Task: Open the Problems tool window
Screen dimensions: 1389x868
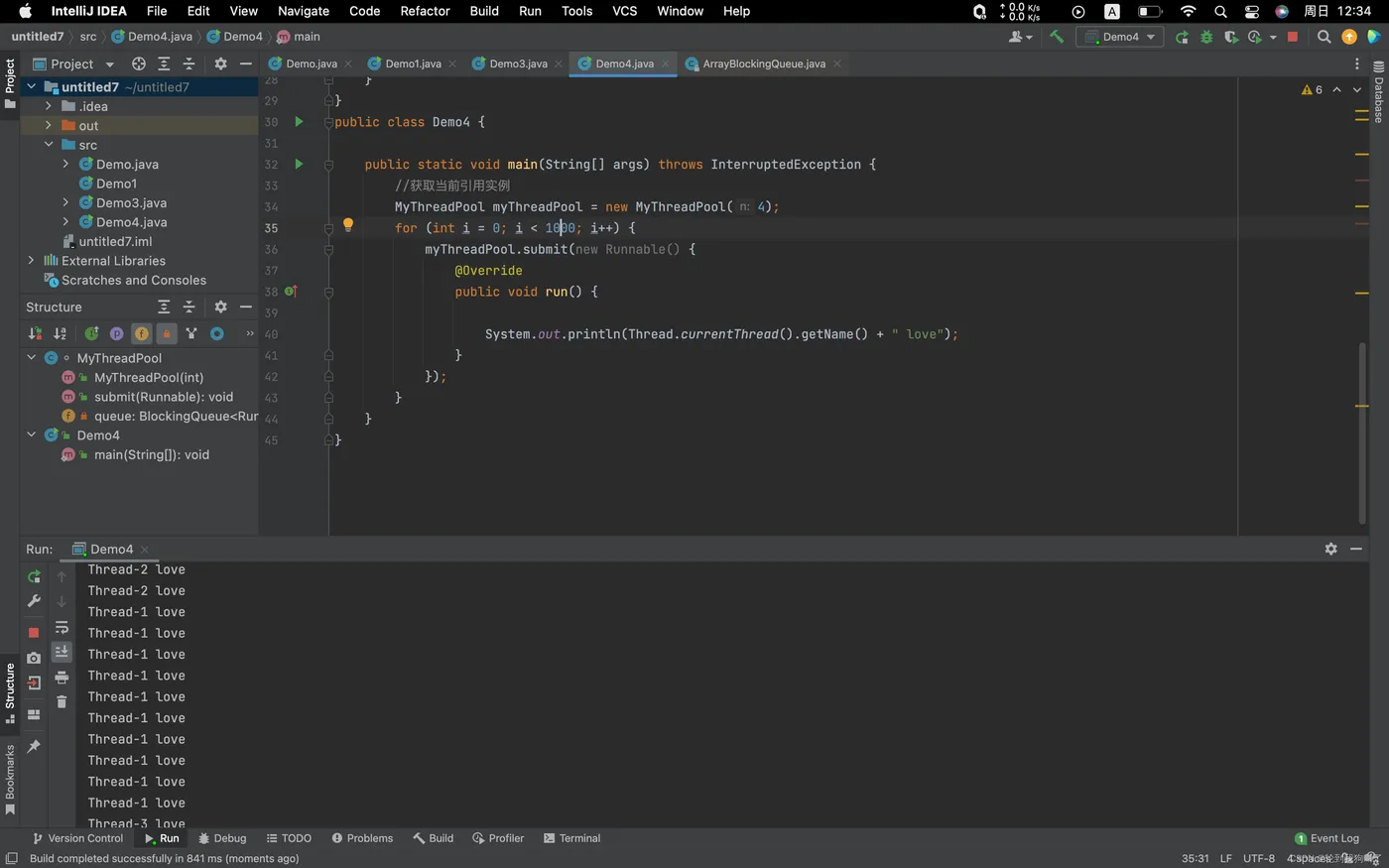Action: [362, 838]
